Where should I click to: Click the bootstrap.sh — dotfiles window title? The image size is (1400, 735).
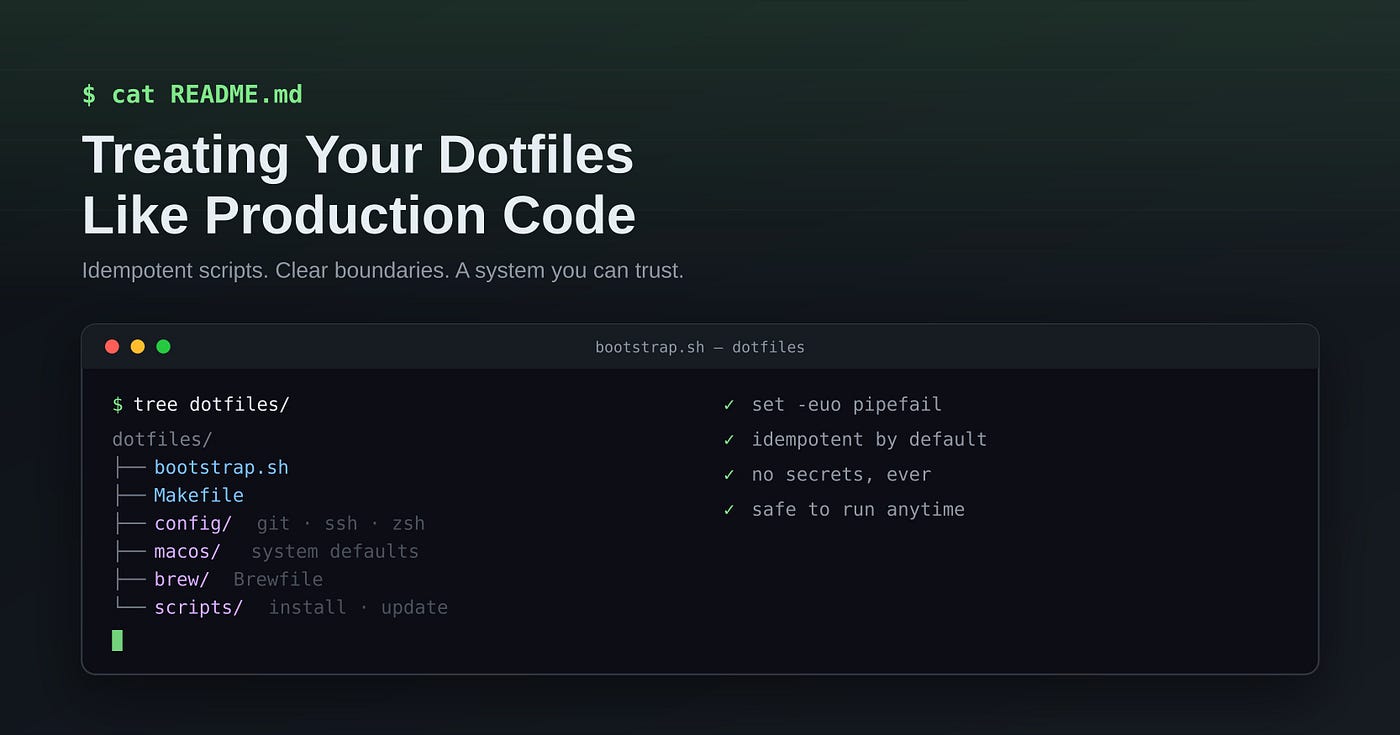(x=700, y=348)
